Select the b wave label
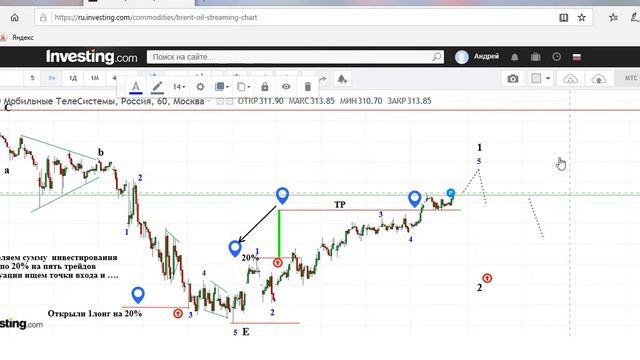640x360 pixels. [101, 152]
